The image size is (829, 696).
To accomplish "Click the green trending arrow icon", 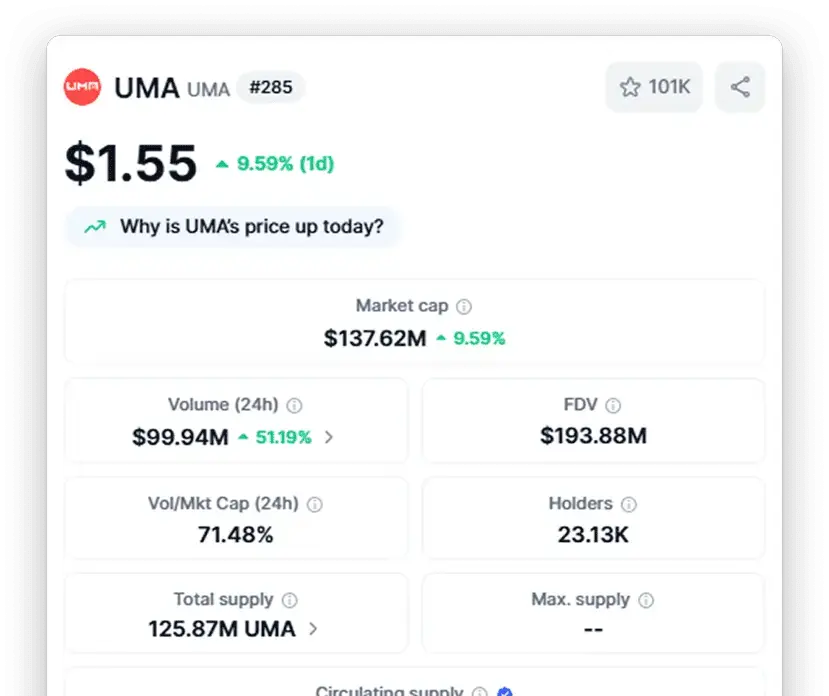I will pos(95,227).
